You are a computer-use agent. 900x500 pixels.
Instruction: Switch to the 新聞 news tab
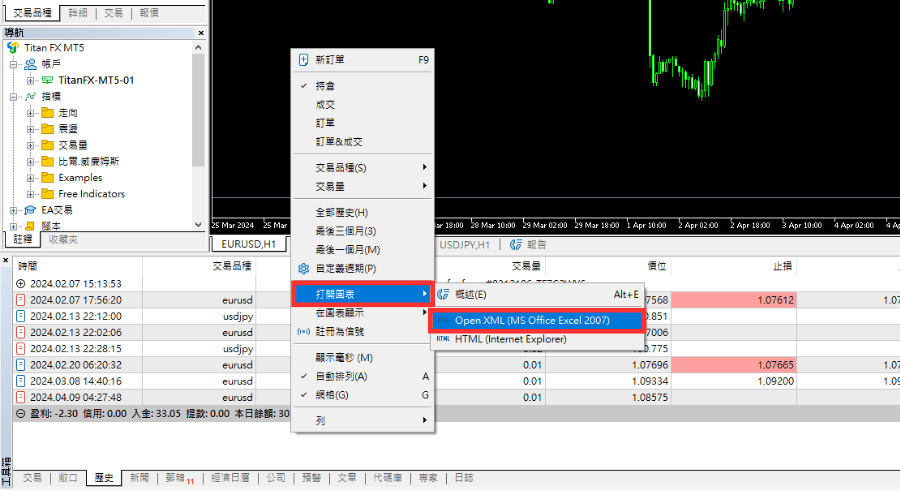click(x=140, y=479)
